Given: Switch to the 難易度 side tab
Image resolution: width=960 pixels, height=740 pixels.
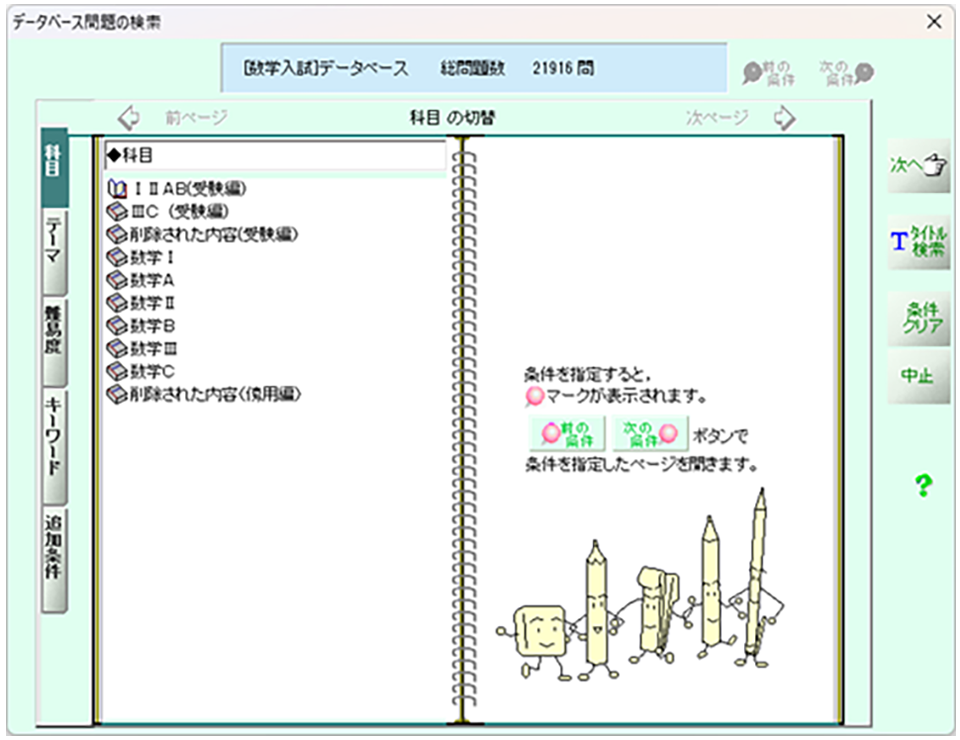Looking at the screenshot, I should point(54,343).
